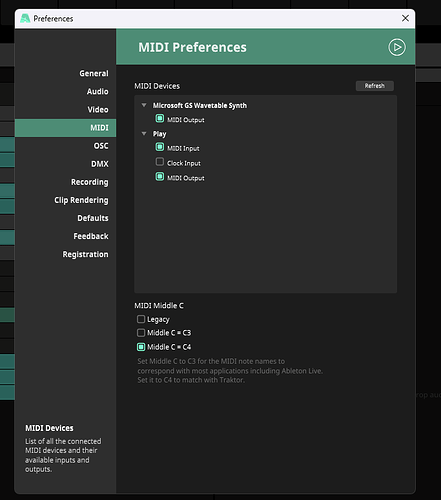
Task: Collapse the Play device tree
Action: [144, 134]
